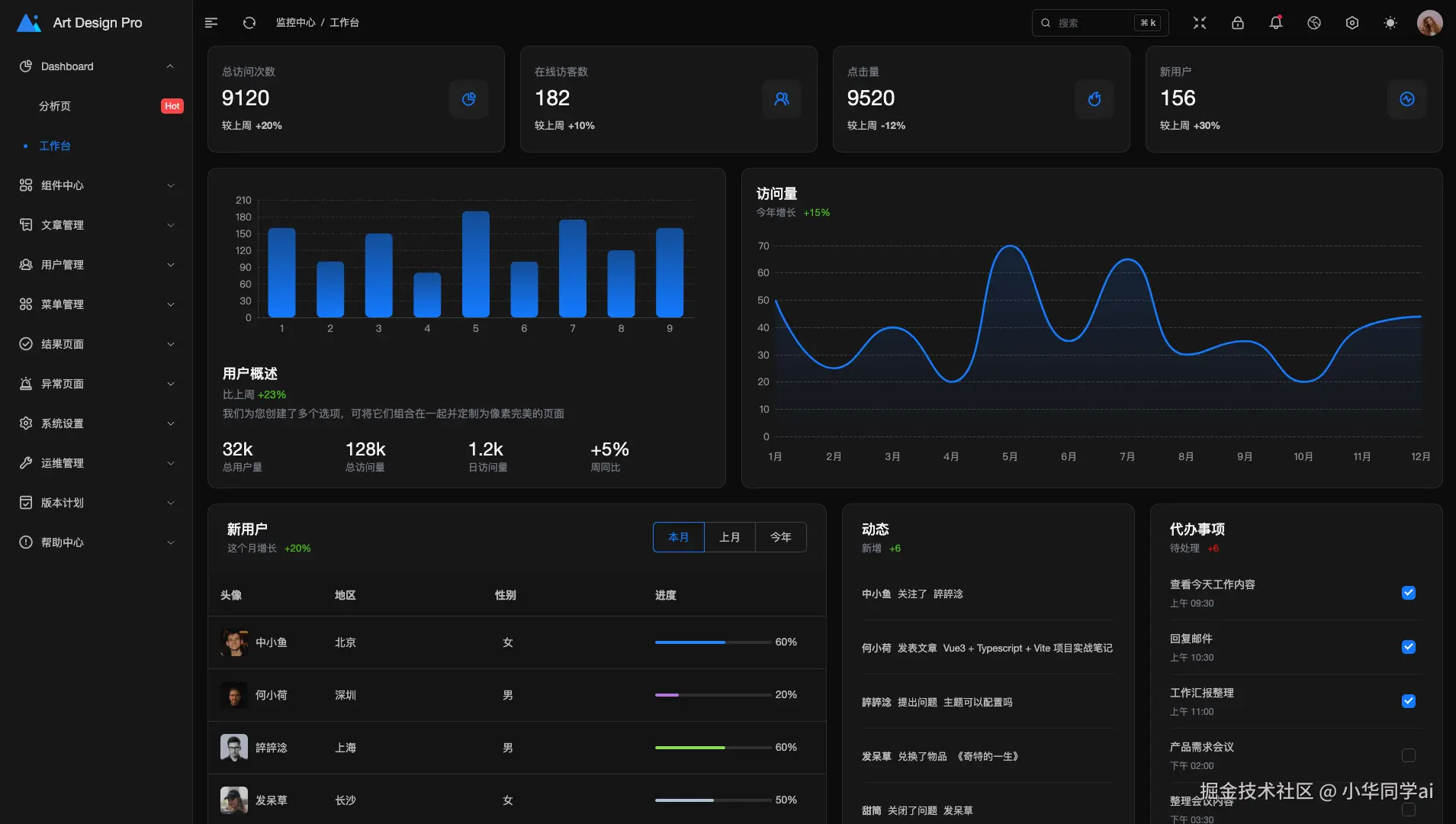Image resolution: width=1456 pixels, height=824 pixels.
Task: Select the 今年 filter button
Action: 781,537
